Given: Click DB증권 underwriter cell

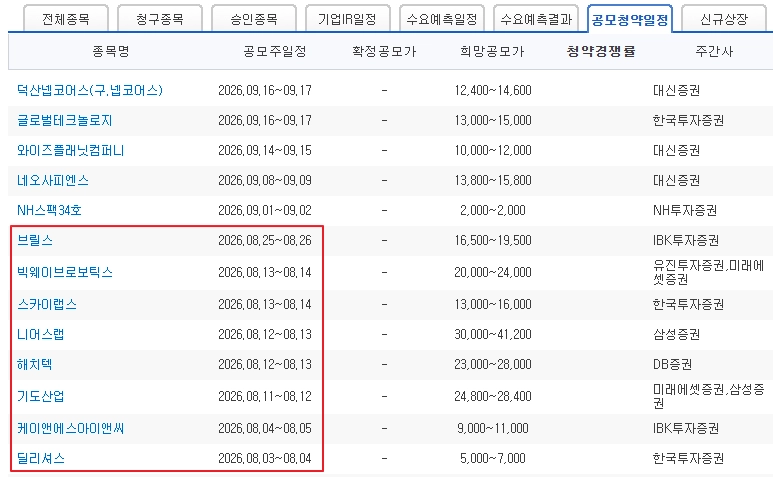Looking at the screenshot, I should [x=672, y=365].
